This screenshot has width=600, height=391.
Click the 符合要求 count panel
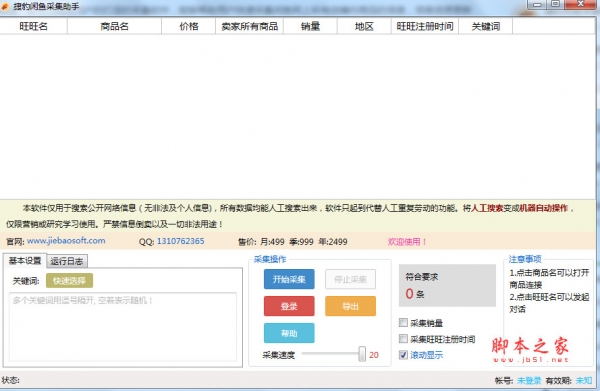click(x=447, y=285)
